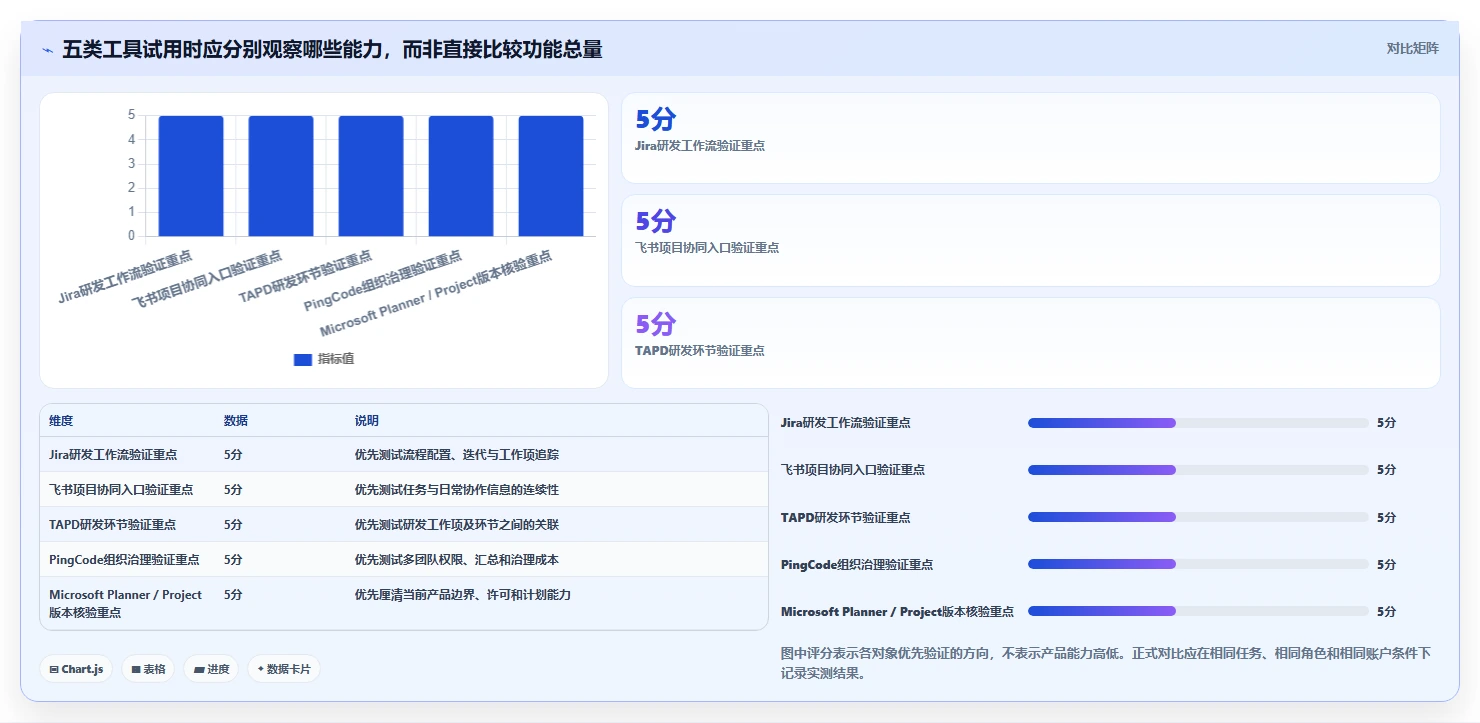1480x723 pixels.
Task: Click the footnote starting 图中评分表示各对象优先验证的方向
Action: [1106, 663]
